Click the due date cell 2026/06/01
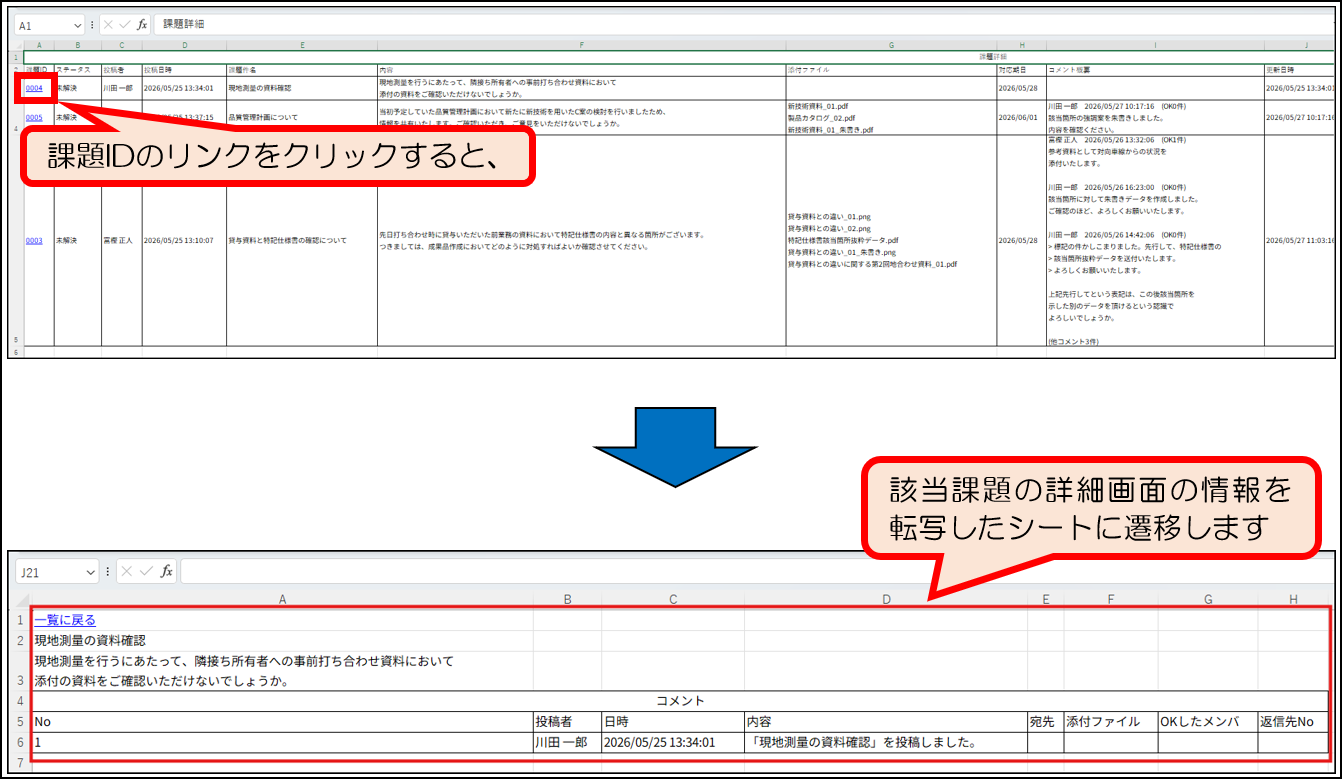Image resolution: width=1342 pixels, height=779 pixels. pyautogui.click(x=1021, y=117)
